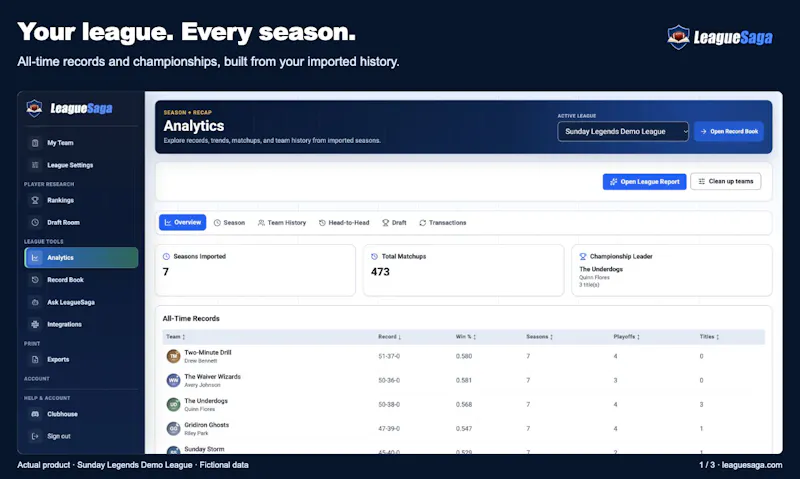Open Clubhouse from the sidebar

click(x=81, y=414)
